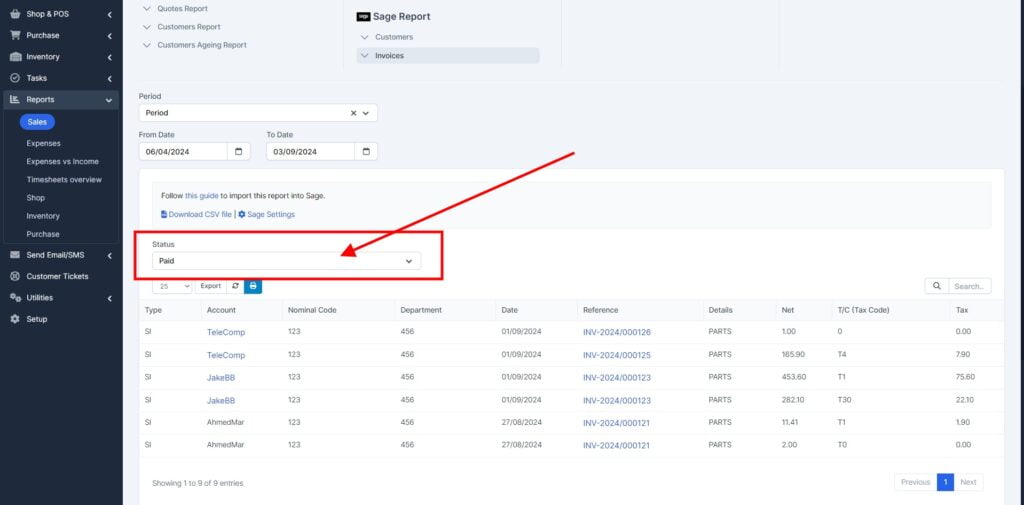Click the blue print icon button
The width and height of the screenshot is (1024, 505).
tap(253, 286)
